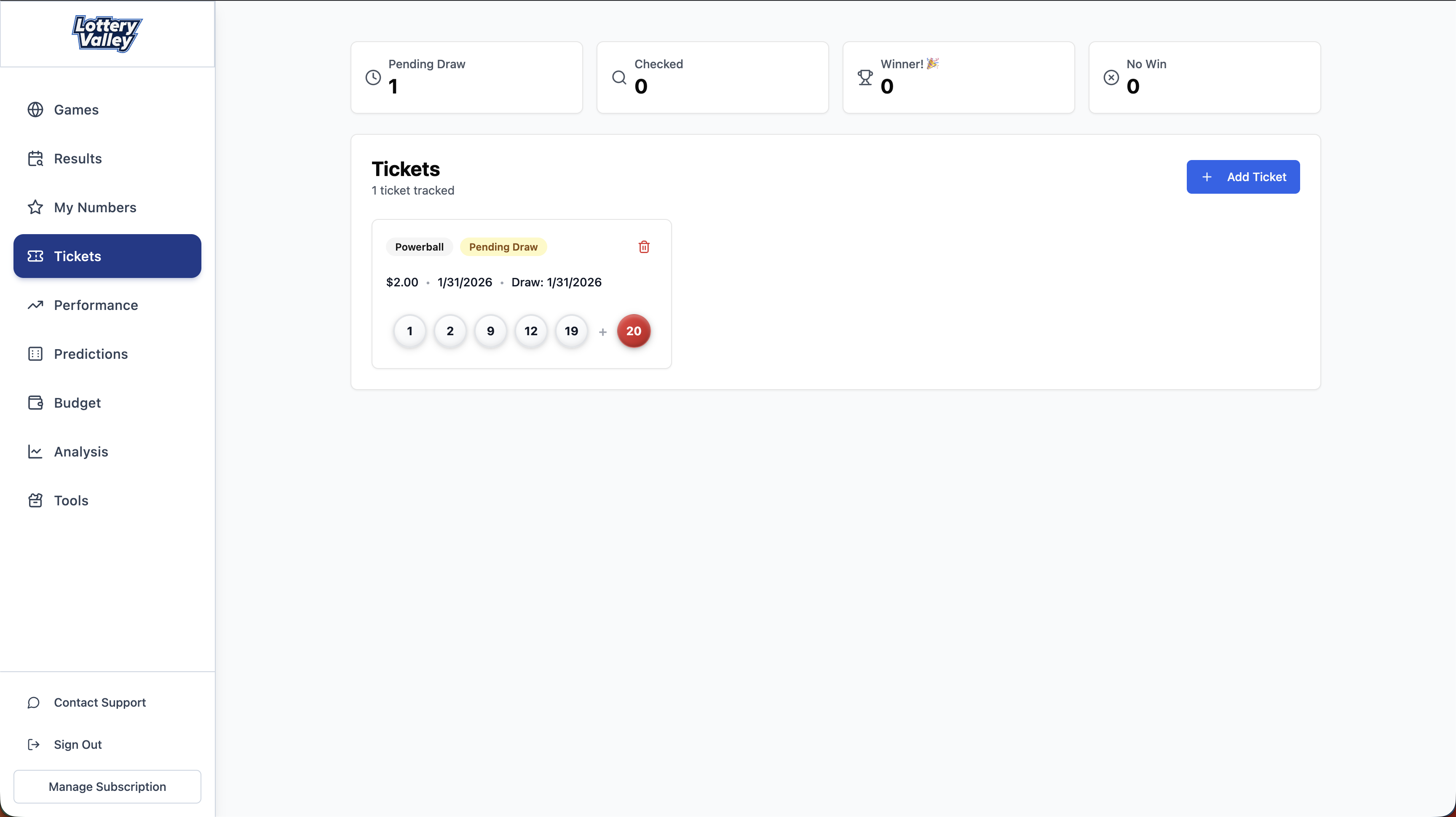This screenshot has width=1456, height=817.
Task: Click Manage Subscription
Action: point(107,787)
